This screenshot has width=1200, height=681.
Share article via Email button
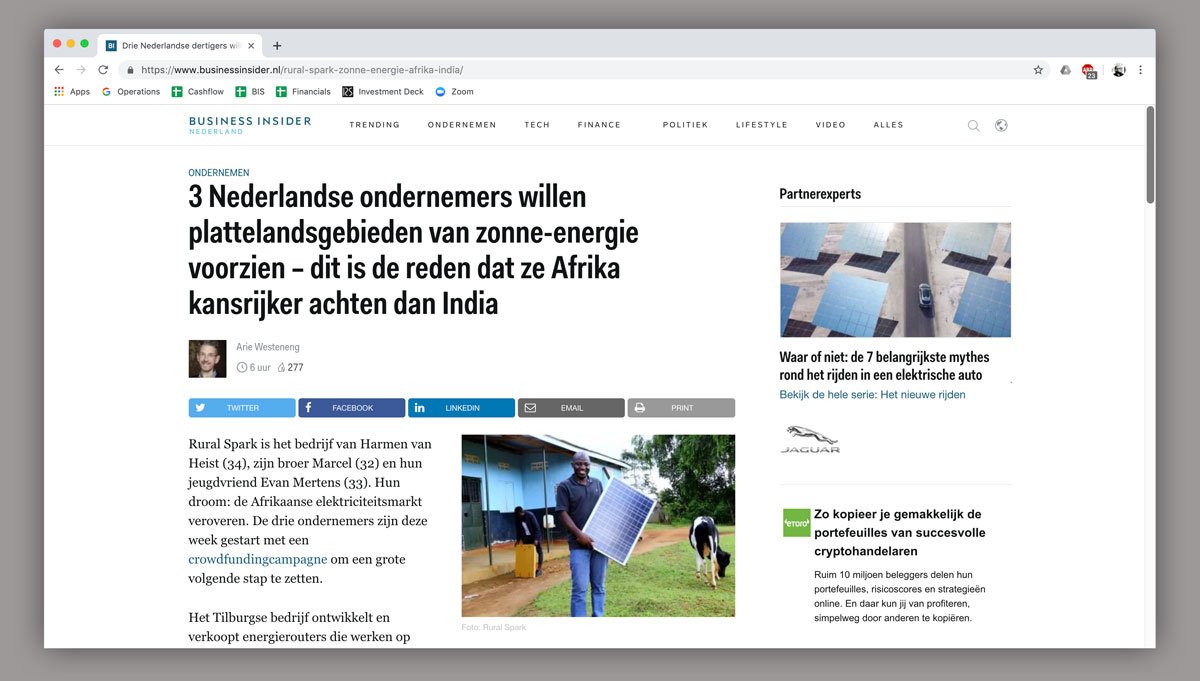(571, 408)
